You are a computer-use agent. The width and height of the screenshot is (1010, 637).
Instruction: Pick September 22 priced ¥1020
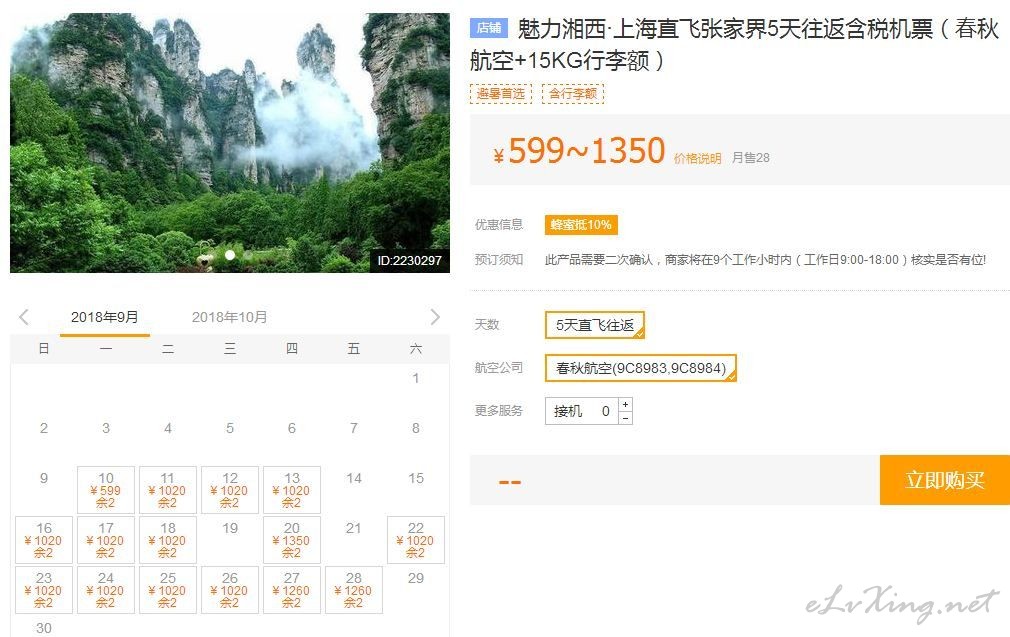416,540
